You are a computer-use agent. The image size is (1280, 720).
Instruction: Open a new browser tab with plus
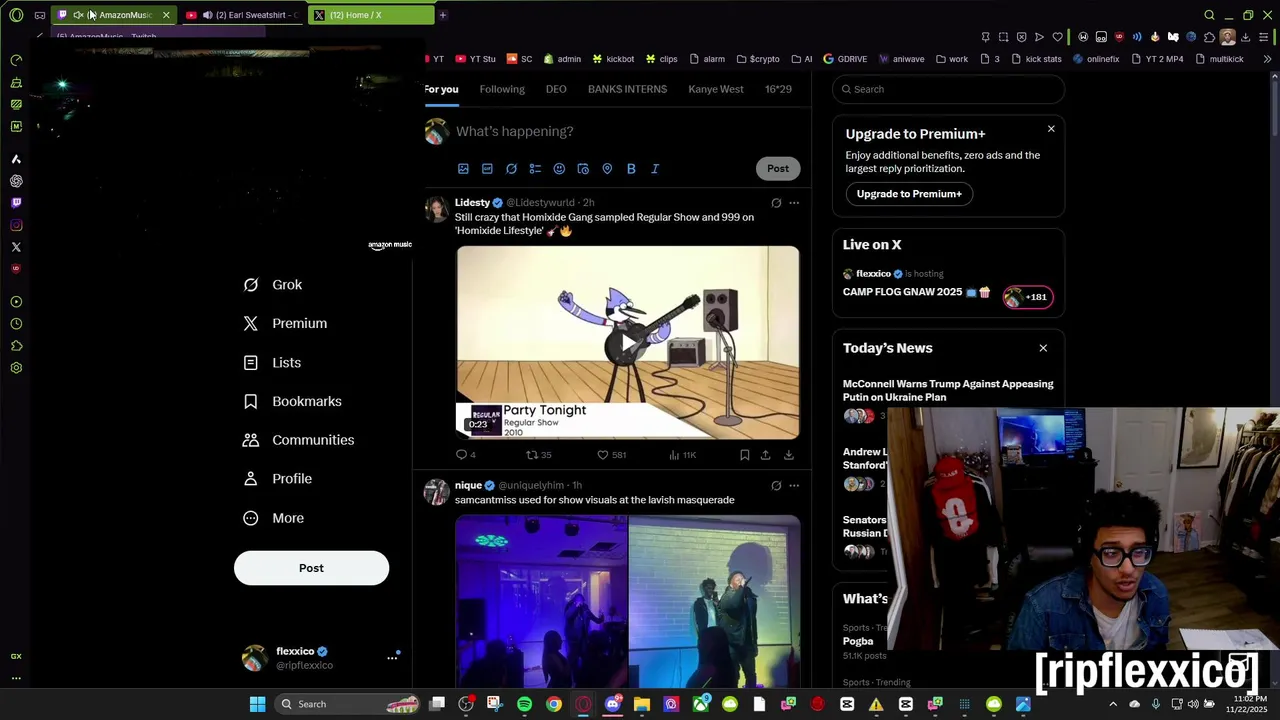pos(443,15)
